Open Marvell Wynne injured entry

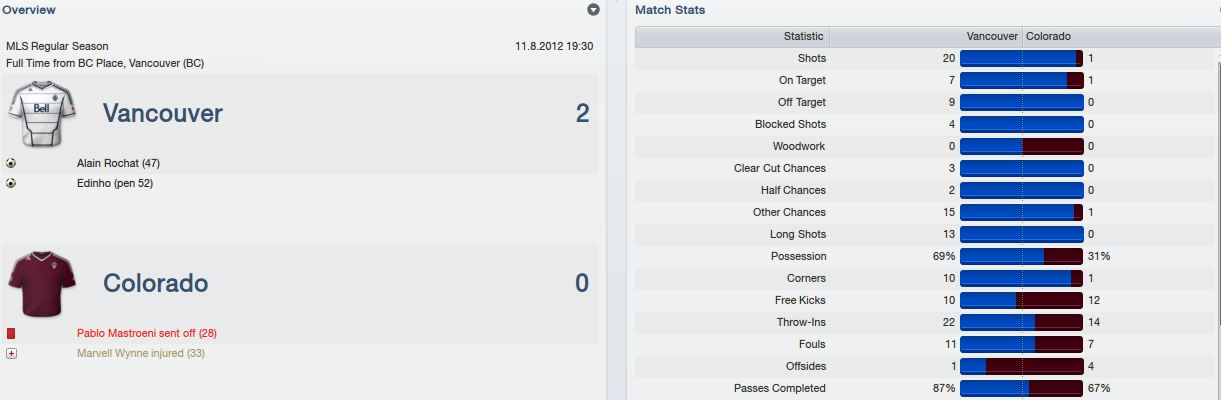point(141,354)
